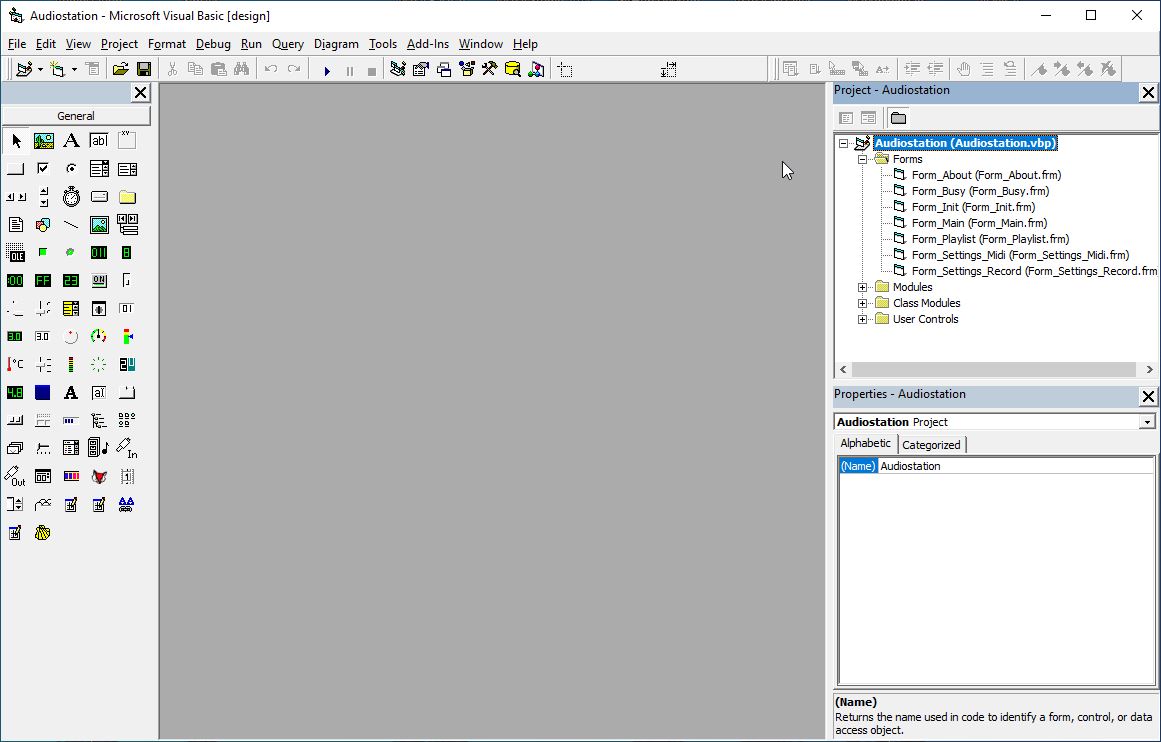
Task: Select the VScrollBar control tool
Action: click(44, 197)
